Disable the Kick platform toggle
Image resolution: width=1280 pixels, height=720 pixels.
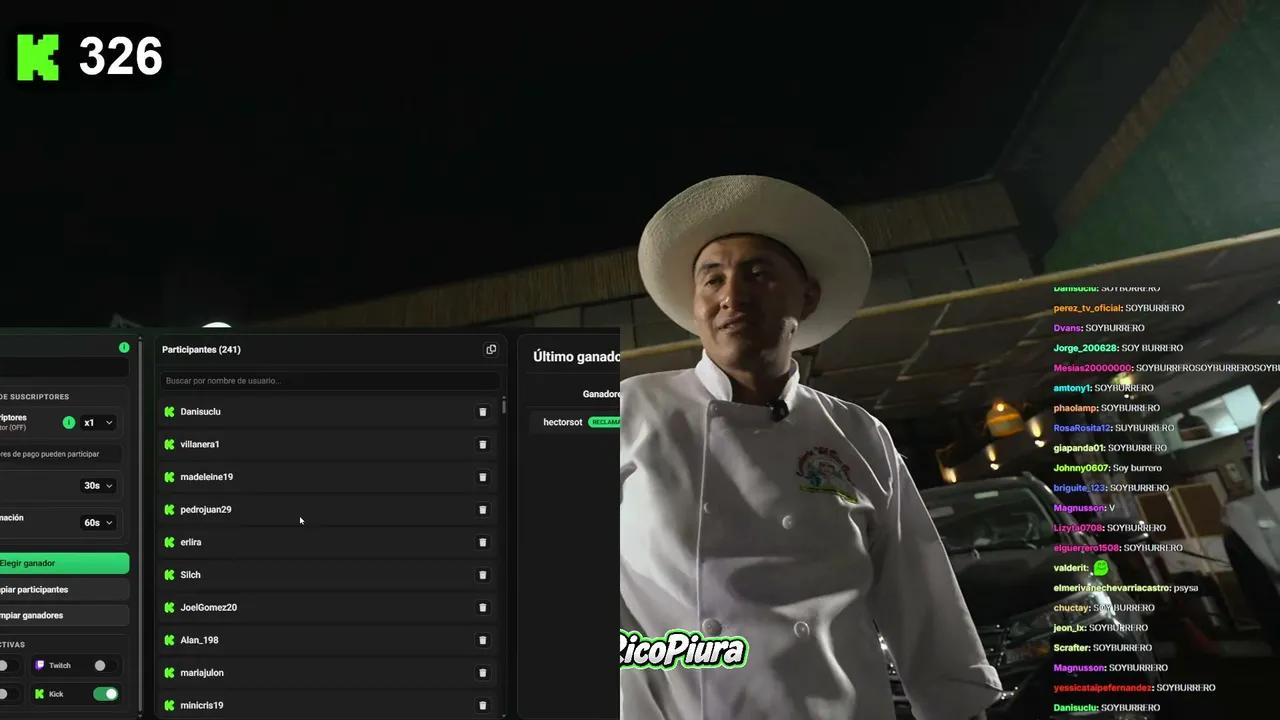[105, 694]
